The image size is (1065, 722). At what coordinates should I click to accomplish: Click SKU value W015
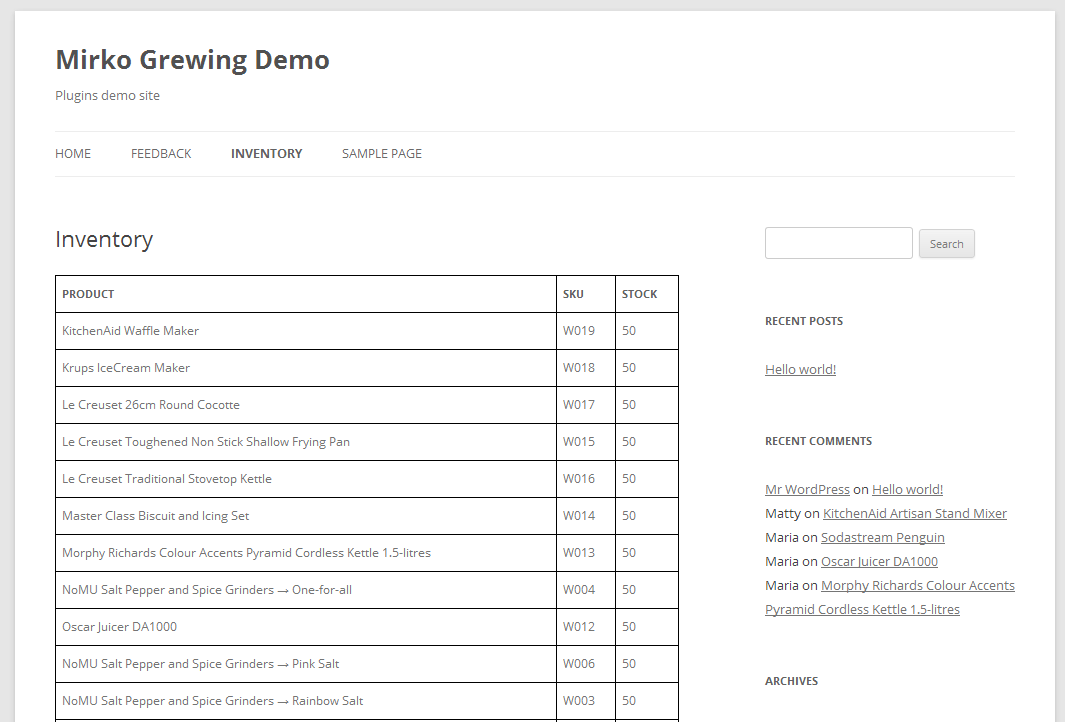tap(579, 442)
